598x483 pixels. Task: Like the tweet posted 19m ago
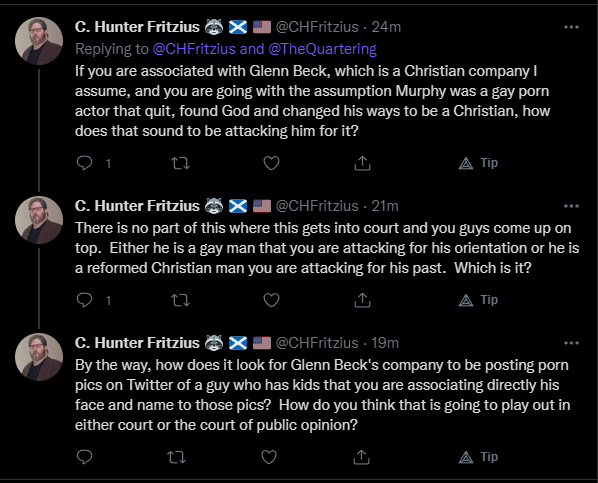click(x=269, y=457)
